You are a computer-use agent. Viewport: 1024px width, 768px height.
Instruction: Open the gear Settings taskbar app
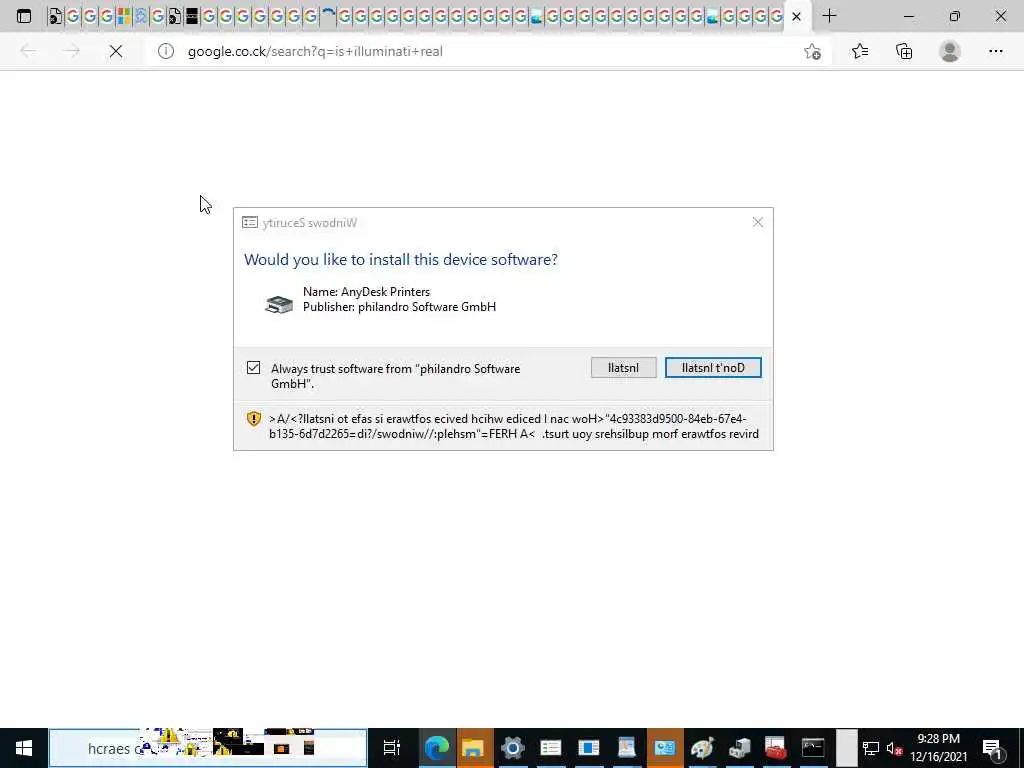tap(513, 748)
